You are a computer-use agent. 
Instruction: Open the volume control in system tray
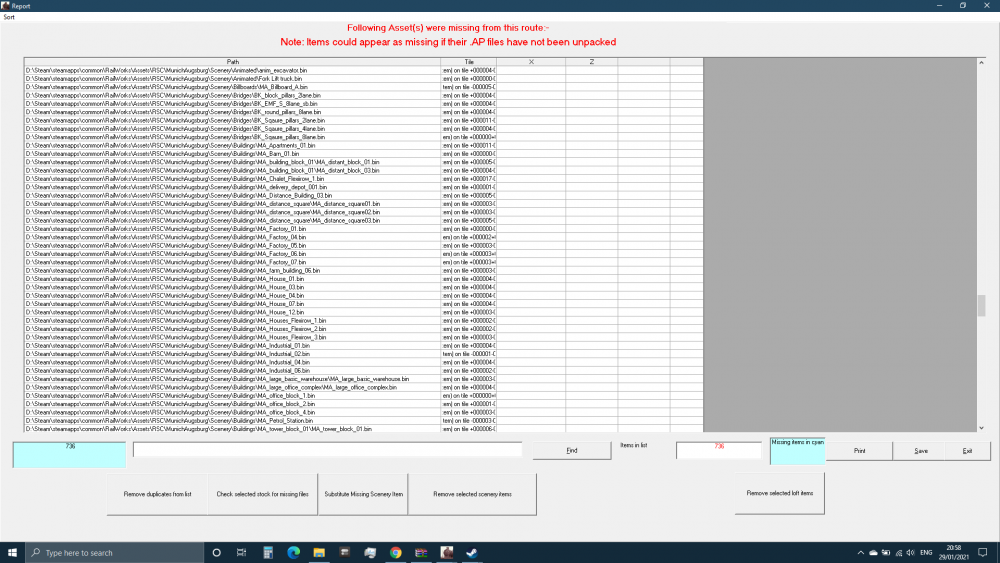[911, 553]
